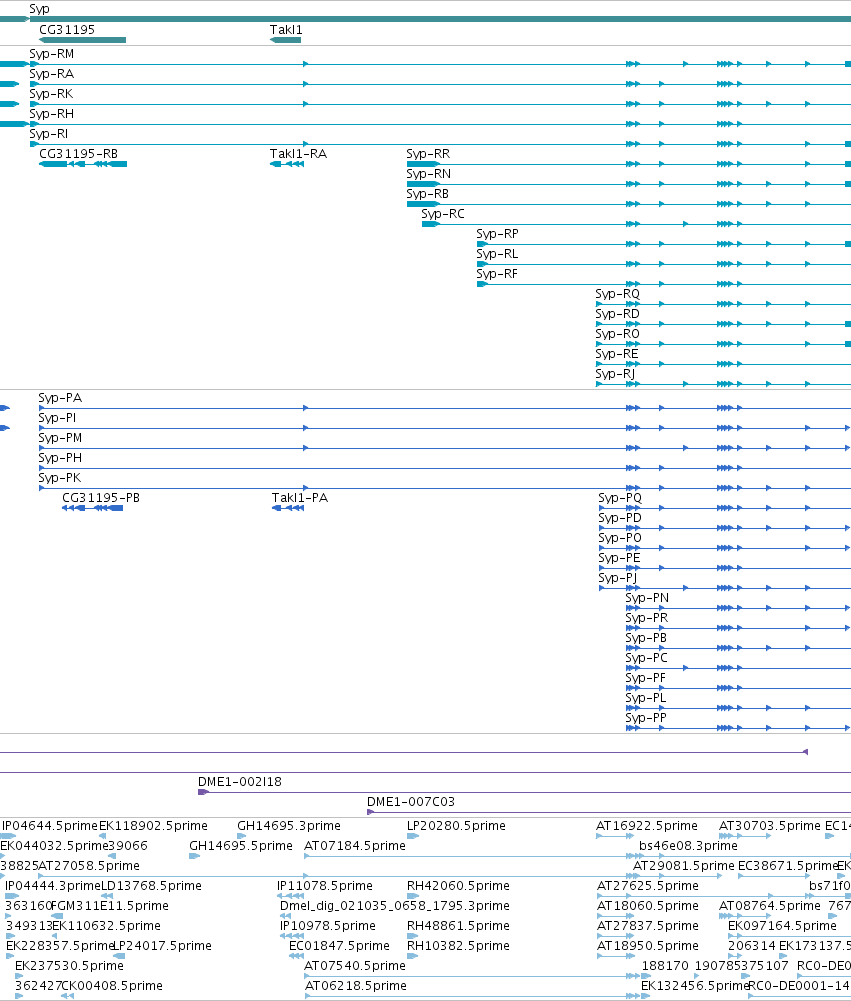Select protein Syp-PA
Viewport: 851px width, 1001px height.
click(x=60, y=398)
